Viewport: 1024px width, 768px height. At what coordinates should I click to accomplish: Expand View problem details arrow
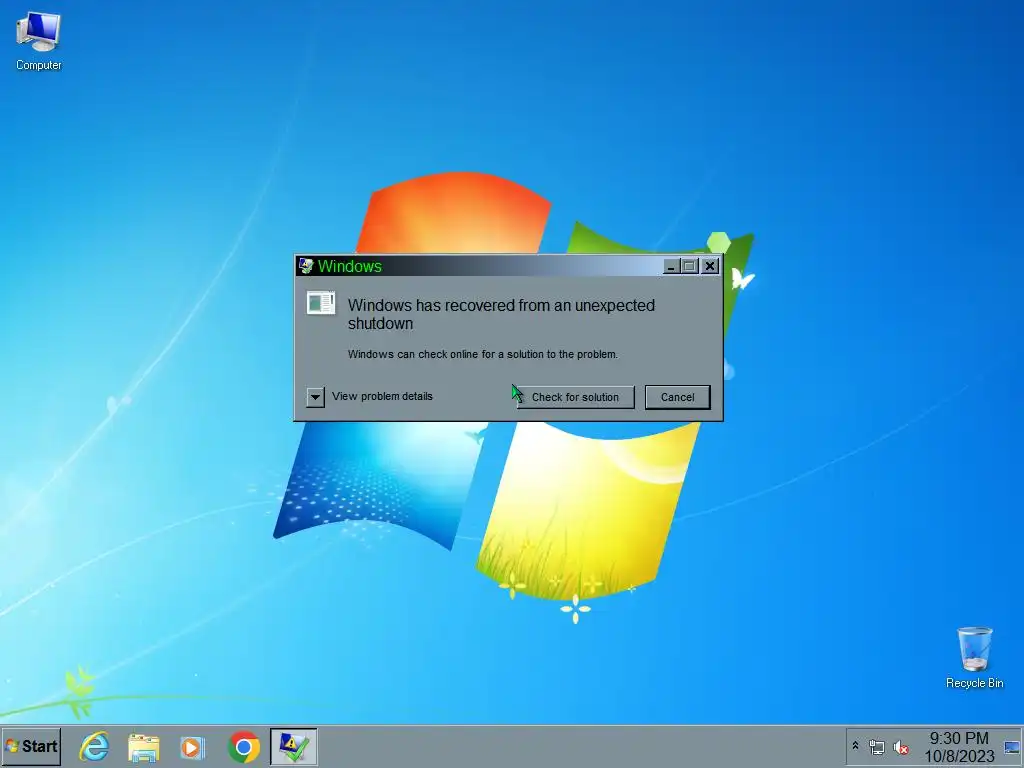coord(315,396)
